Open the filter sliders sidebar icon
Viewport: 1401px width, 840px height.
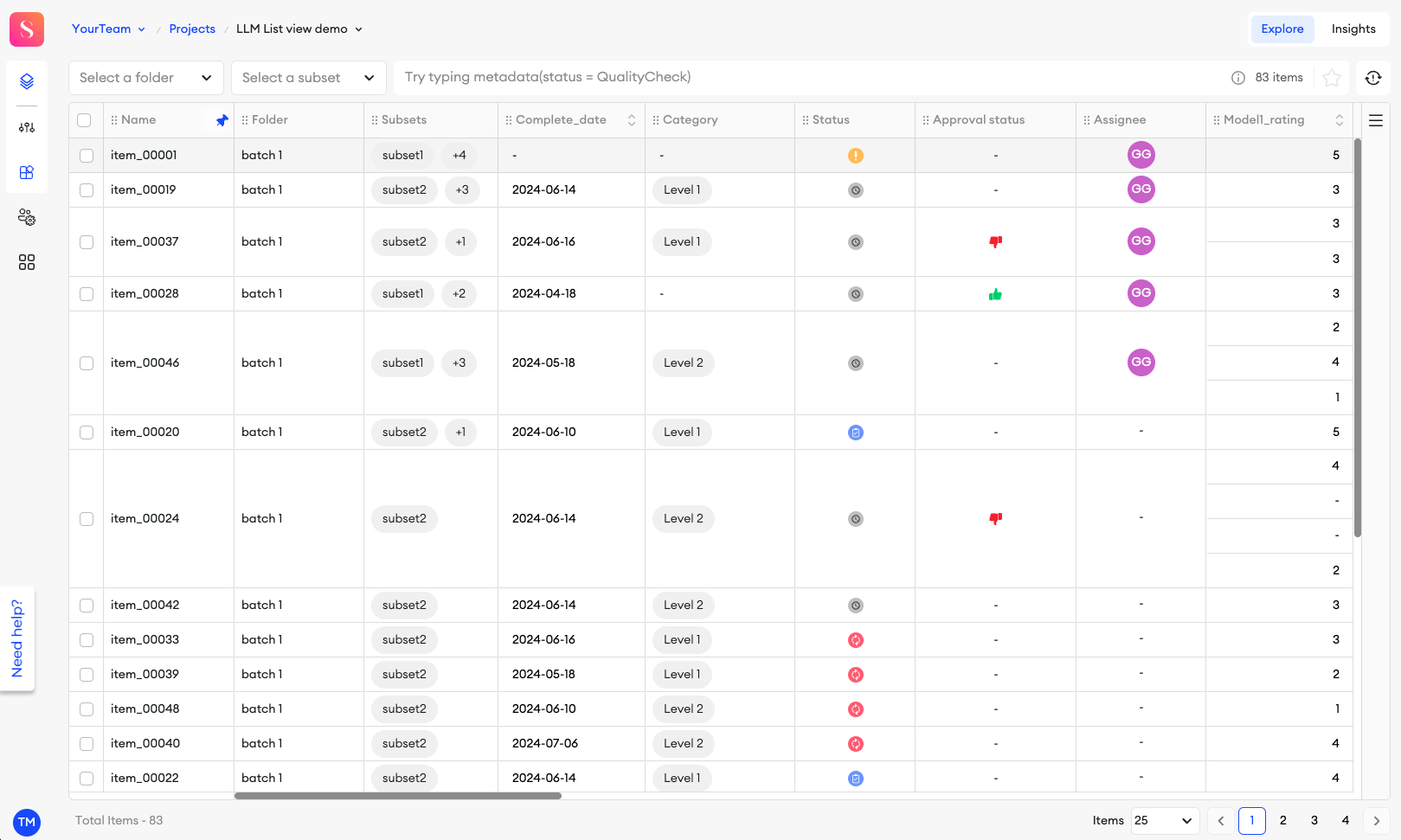click(x=27, y=127)
